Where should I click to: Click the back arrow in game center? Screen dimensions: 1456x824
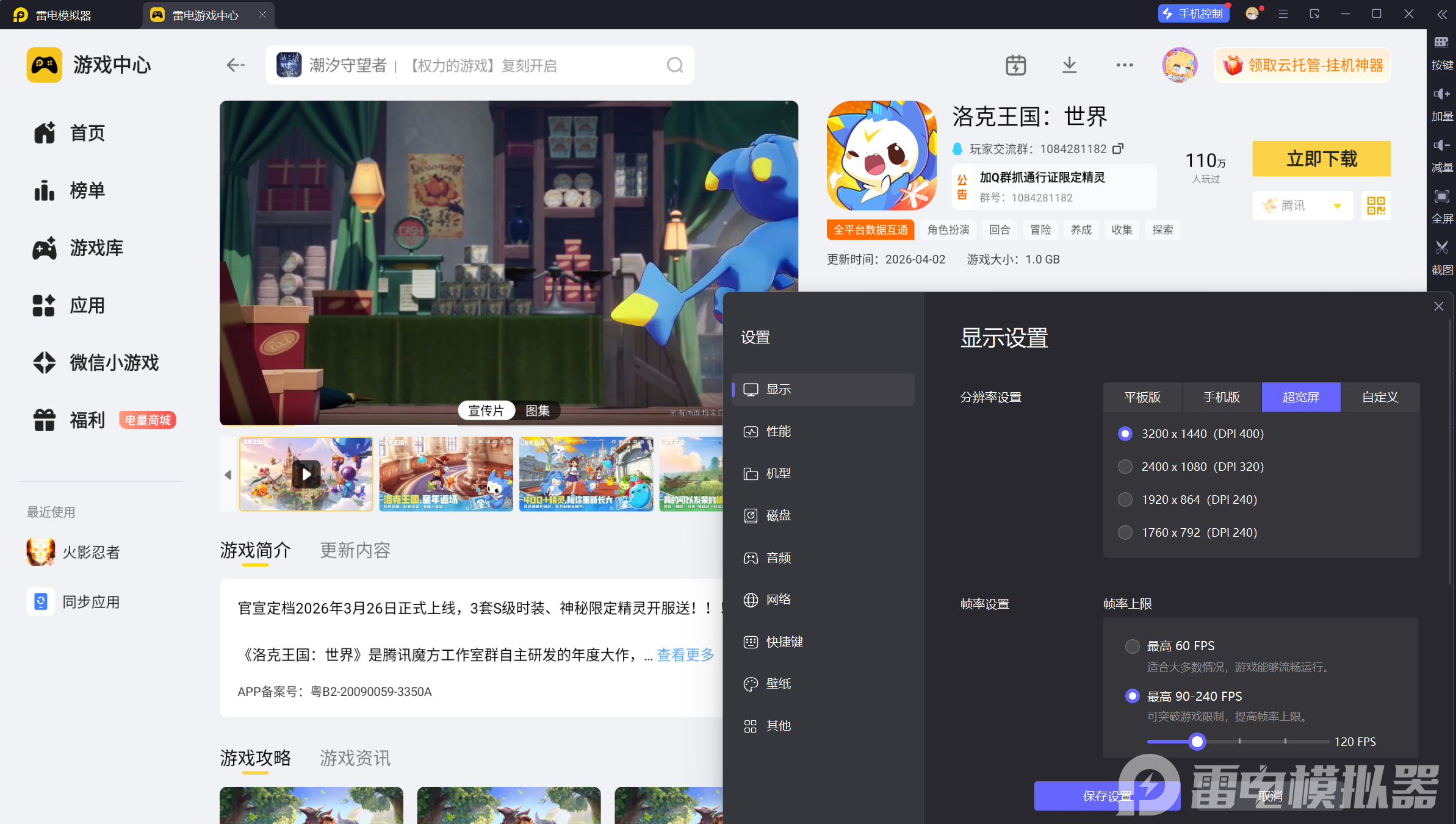(236, 65)
